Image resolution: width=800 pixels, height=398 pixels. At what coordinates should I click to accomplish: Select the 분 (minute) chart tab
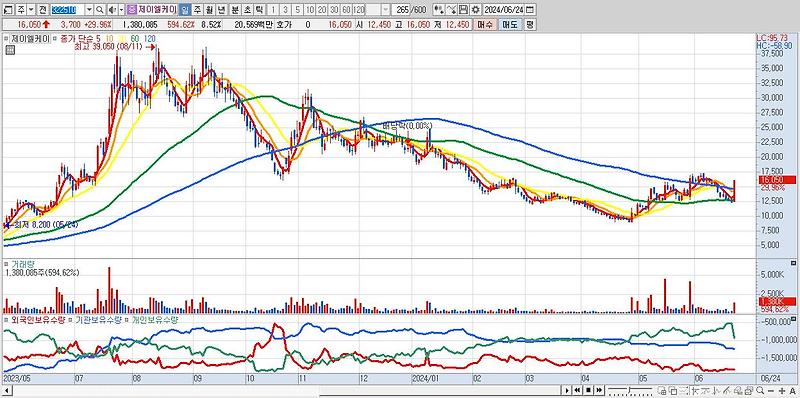(x=234, y=10)
